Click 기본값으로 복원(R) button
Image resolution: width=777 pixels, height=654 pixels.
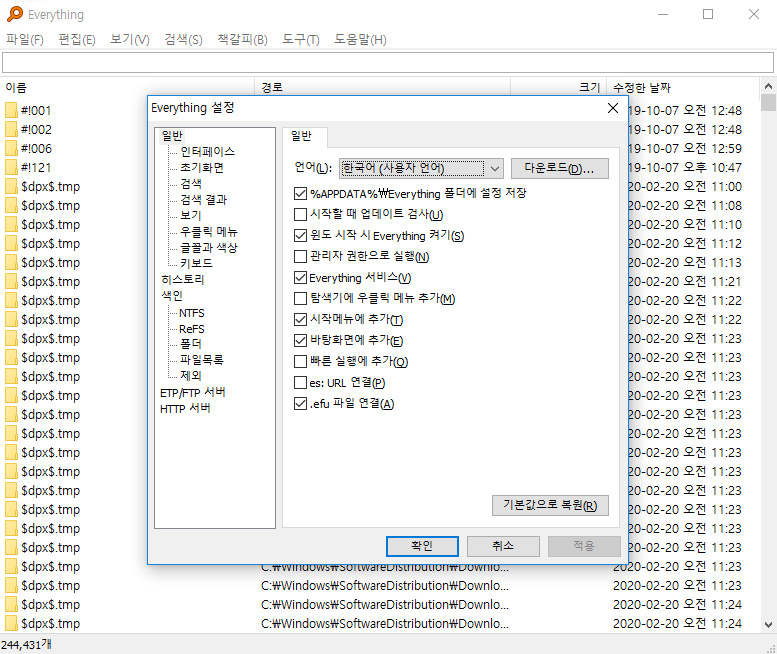pos(550,505)
